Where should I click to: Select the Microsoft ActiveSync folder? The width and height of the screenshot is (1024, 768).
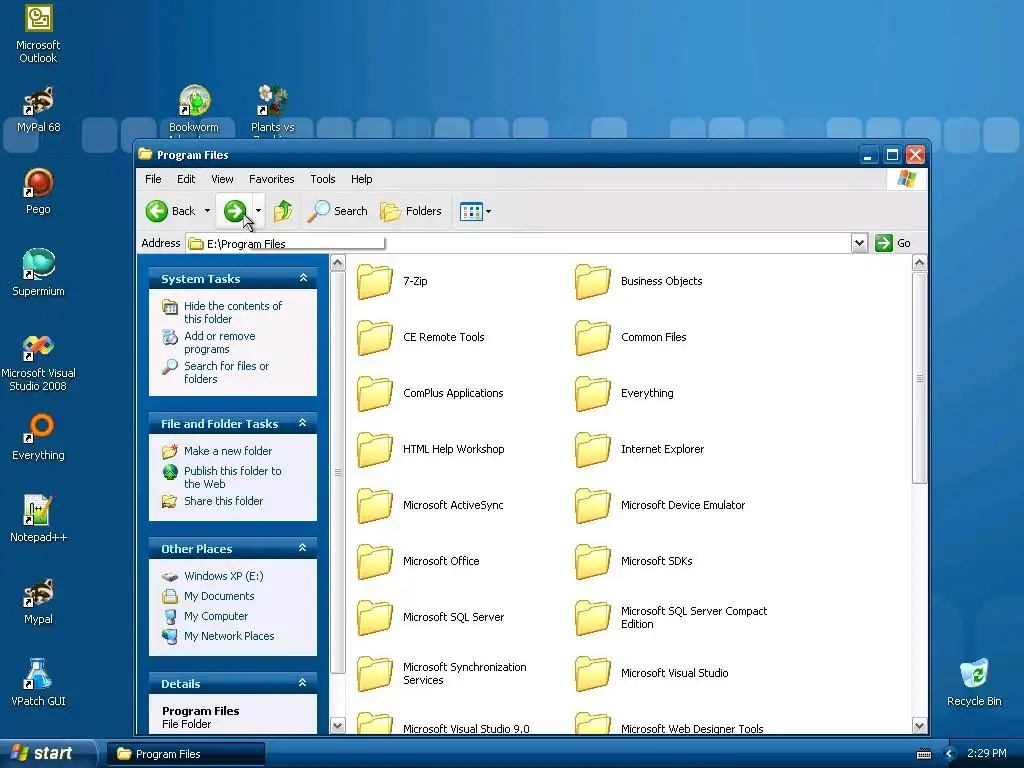430,505
